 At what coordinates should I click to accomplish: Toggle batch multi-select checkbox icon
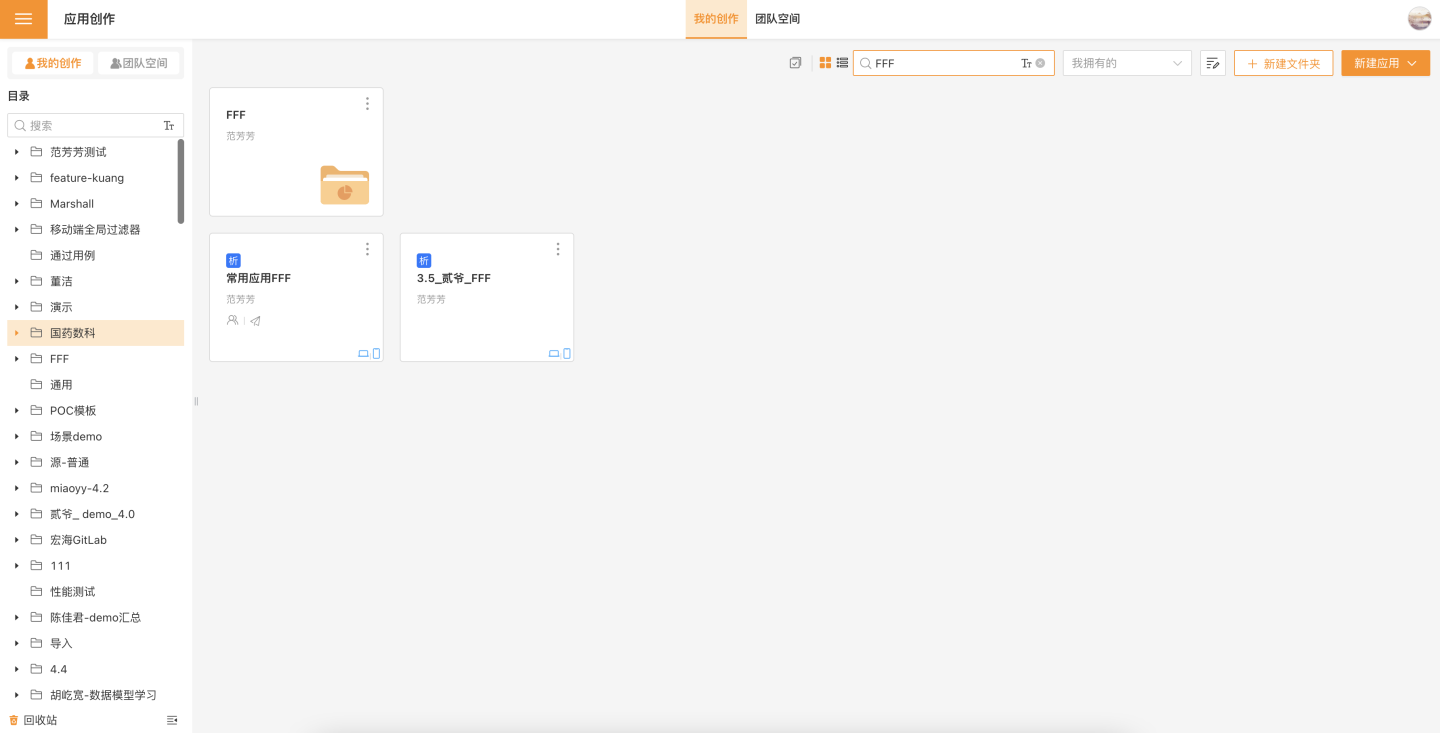pyautogui.click(x=795, y=63)
